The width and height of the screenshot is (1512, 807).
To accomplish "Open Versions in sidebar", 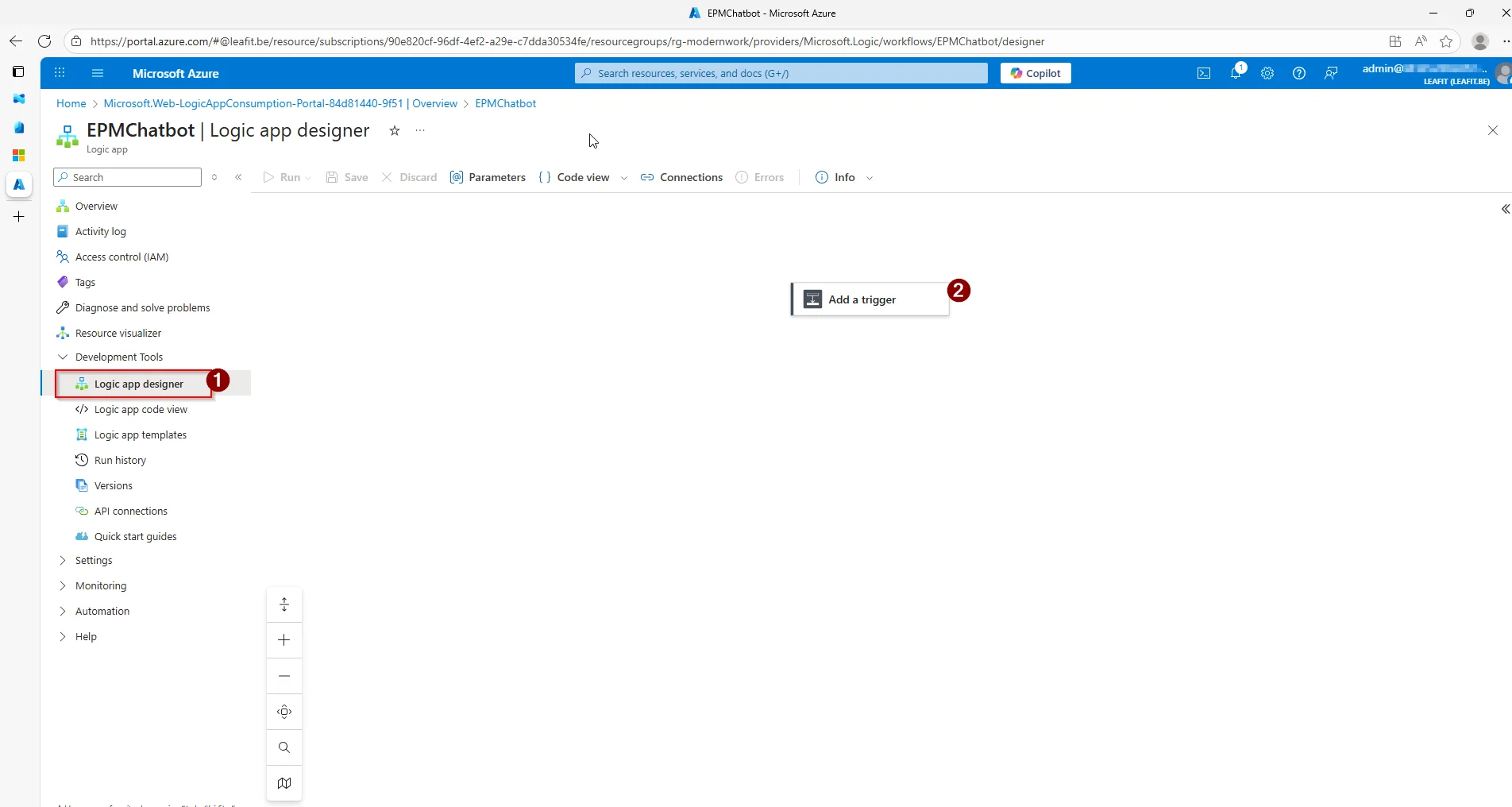I will [x=113, y=485].
